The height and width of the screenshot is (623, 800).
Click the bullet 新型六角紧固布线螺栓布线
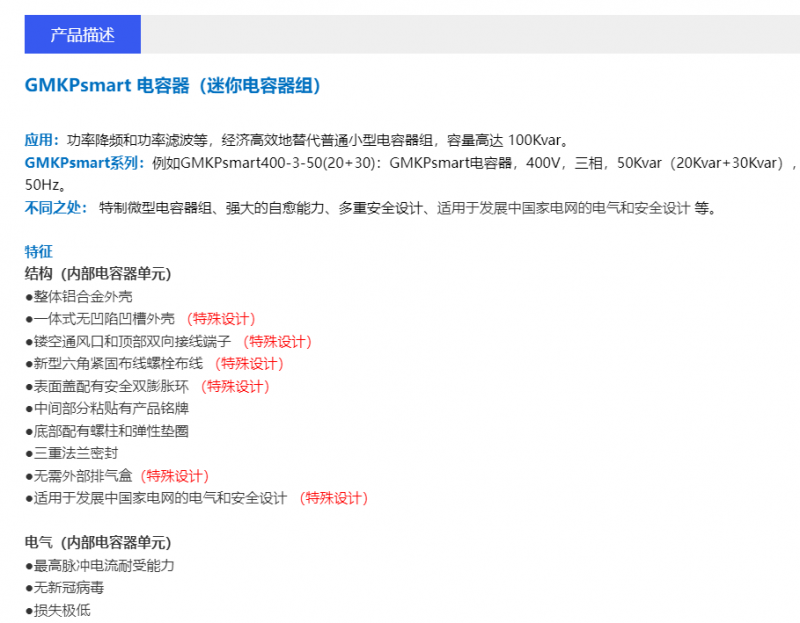coord(114,364)
